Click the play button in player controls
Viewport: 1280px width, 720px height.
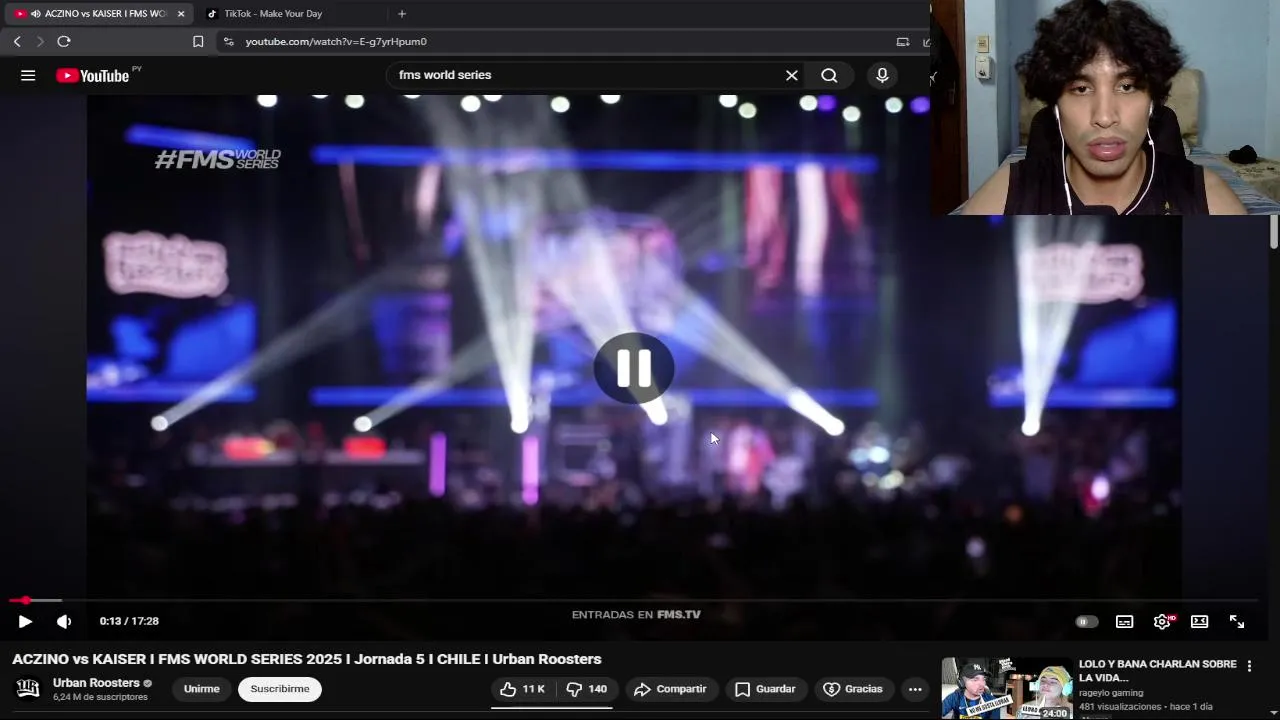click(x=25, y=621)
